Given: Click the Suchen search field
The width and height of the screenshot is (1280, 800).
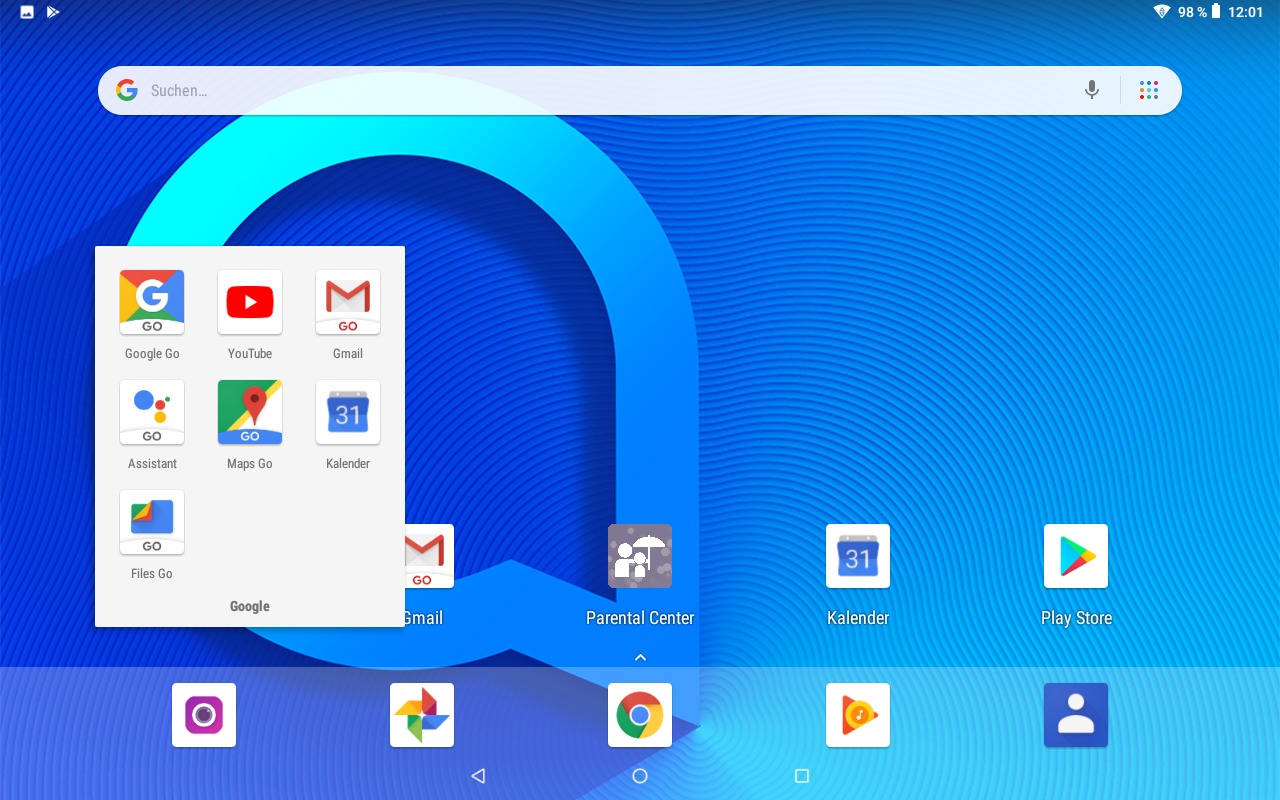Looking at the screenshot, I should 640,90.
